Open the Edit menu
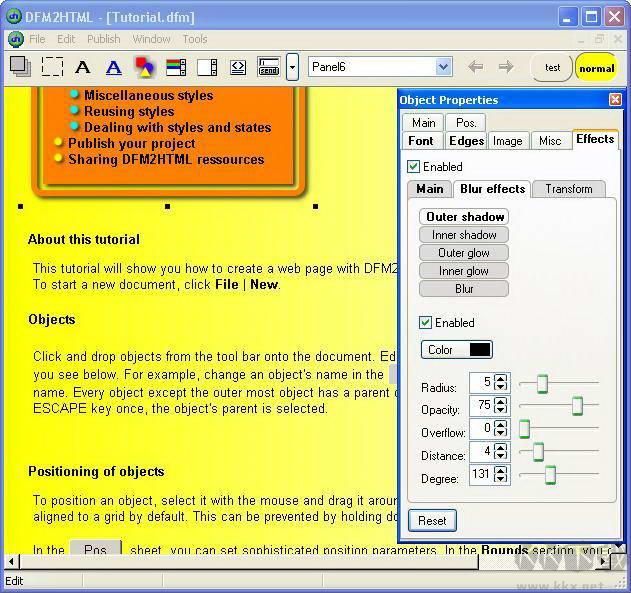This screenshot has width=631, height=593. coord(66,39)
